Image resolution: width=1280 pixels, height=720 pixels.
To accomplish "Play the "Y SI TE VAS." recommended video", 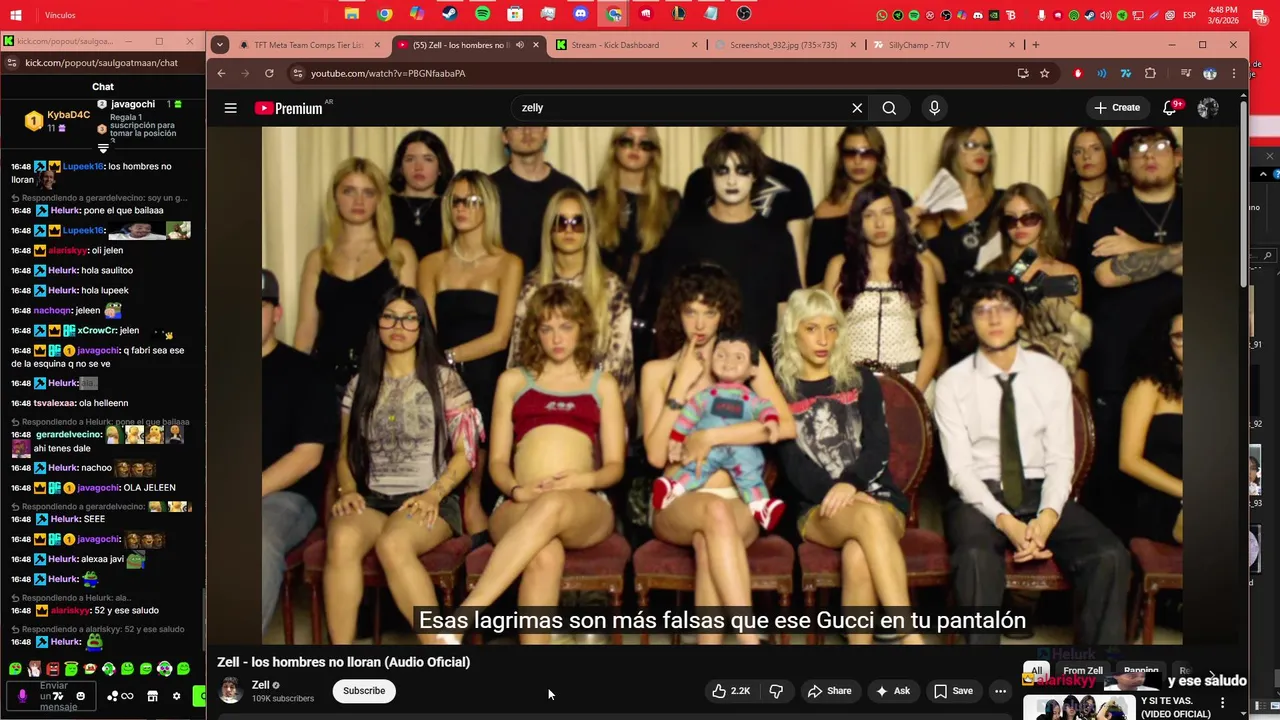I will coord(1078,707).
